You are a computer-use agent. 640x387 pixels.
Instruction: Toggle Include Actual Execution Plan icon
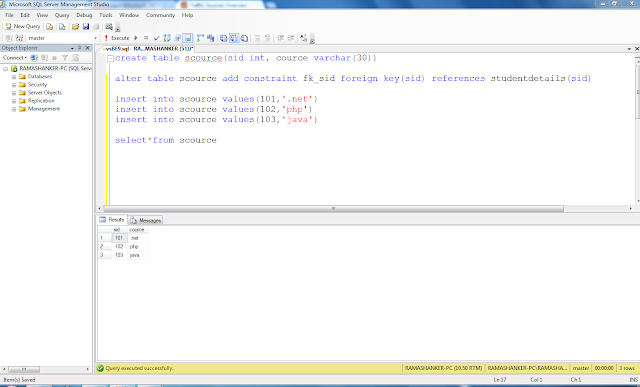pos(200,38)
